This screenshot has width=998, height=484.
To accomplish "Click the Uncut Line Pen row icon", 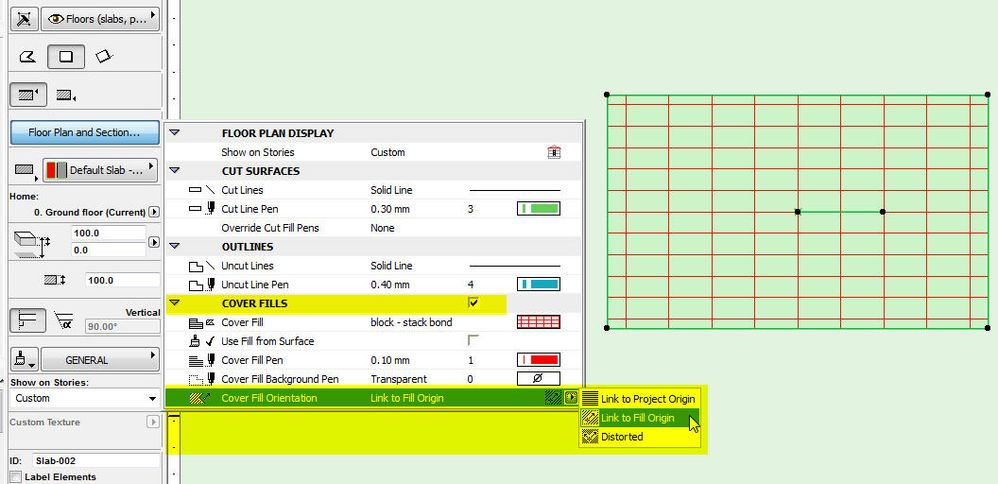I will tap(202, 284).
